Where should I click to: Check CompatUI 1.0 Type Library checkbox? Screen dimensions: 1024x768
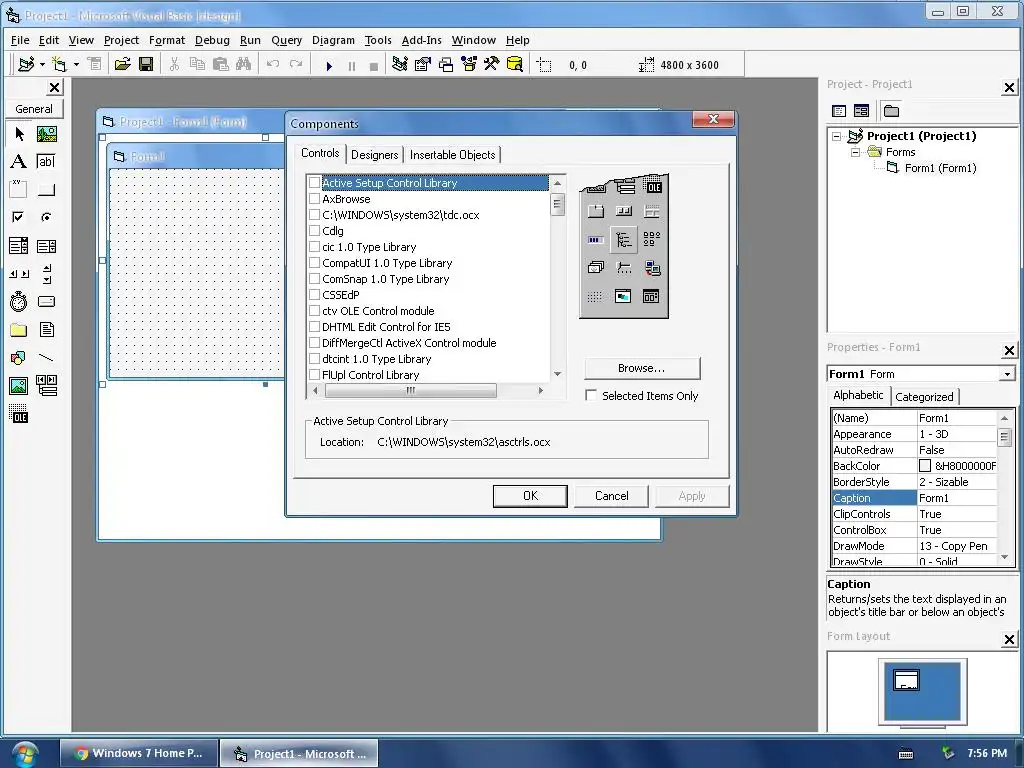[x=314, y=263]
